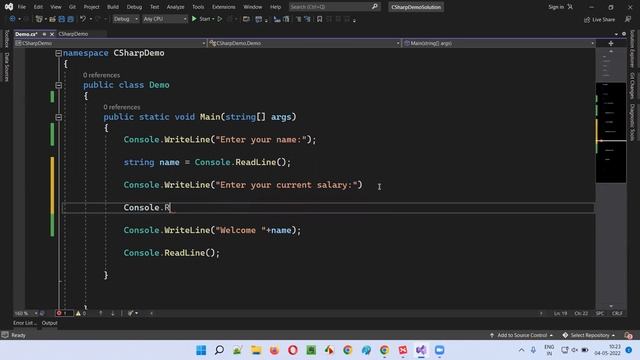Image resolution: width=640 pixels, height=360 pixels.
Task: Open the Toolbox side panel tab
Action: pyautogui.click(x=7, y=39)
